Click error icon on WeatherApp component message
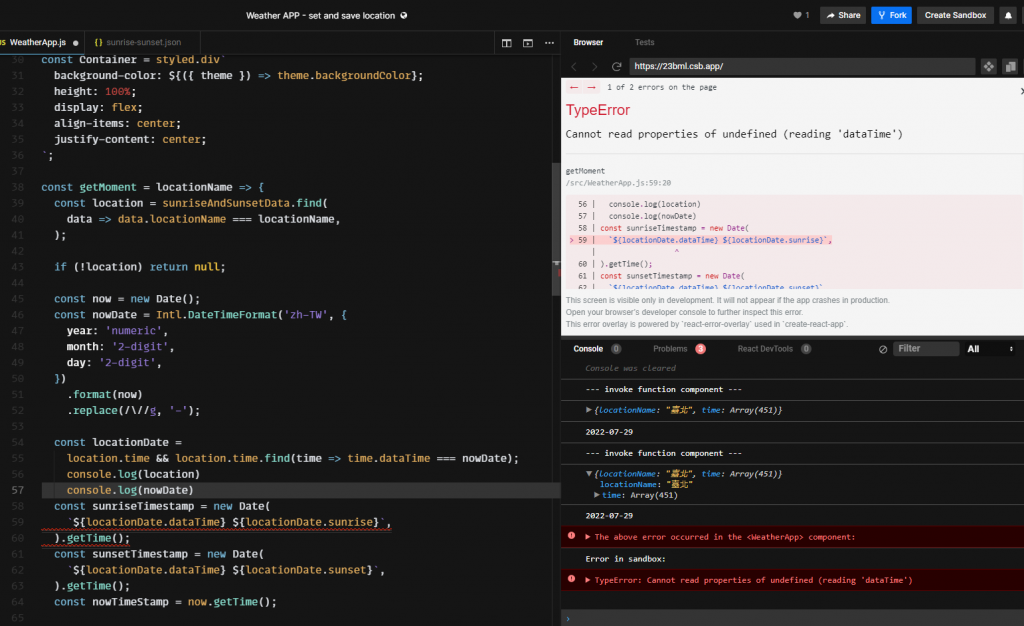This screenshot has width=1024, height=626. point(571,536)
